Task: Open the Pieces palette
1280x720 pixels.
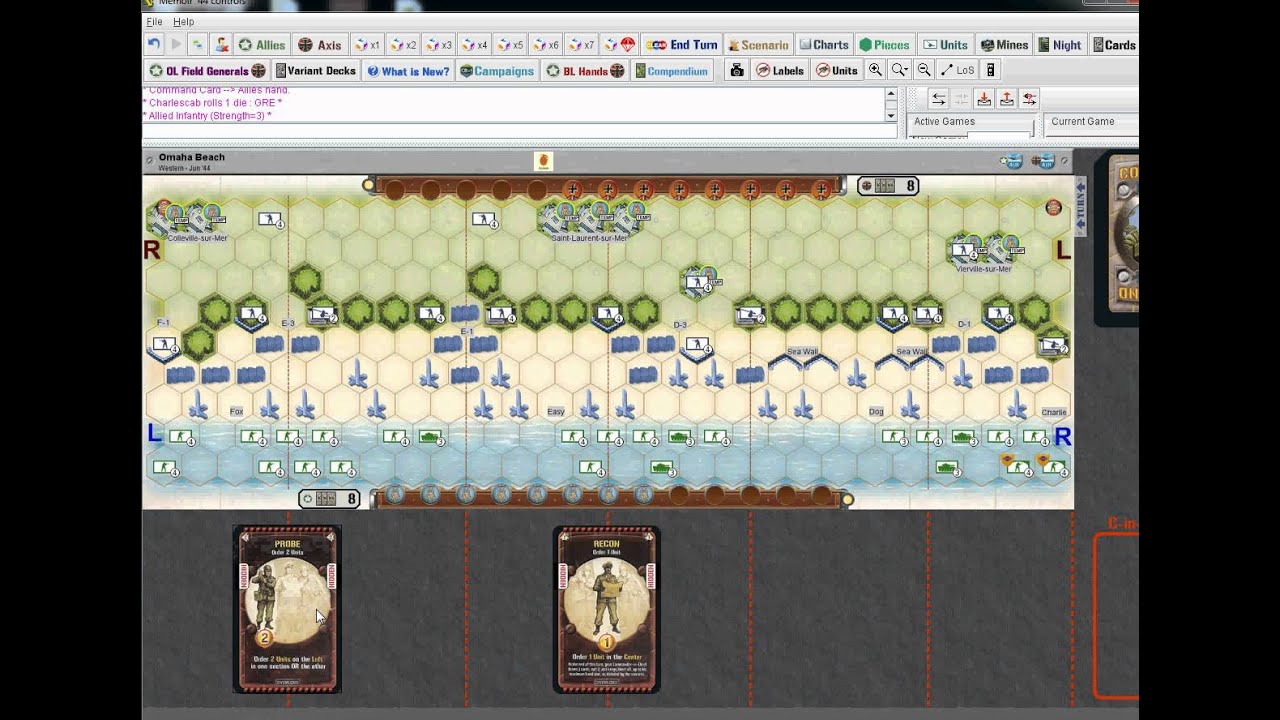Action: point(885,45)
